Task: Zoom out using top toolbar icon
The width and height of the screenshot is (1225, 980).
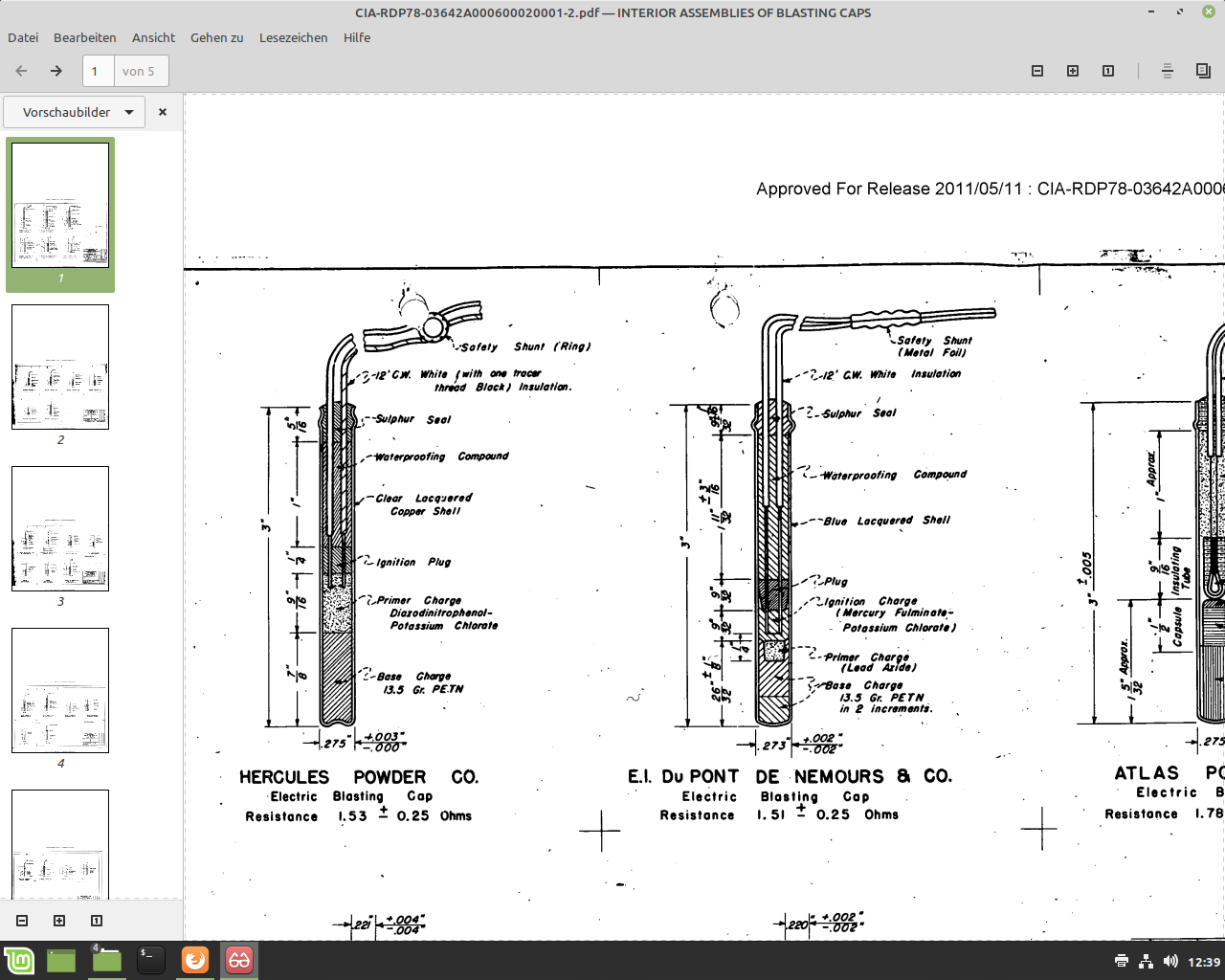Action: (1037, 71)
